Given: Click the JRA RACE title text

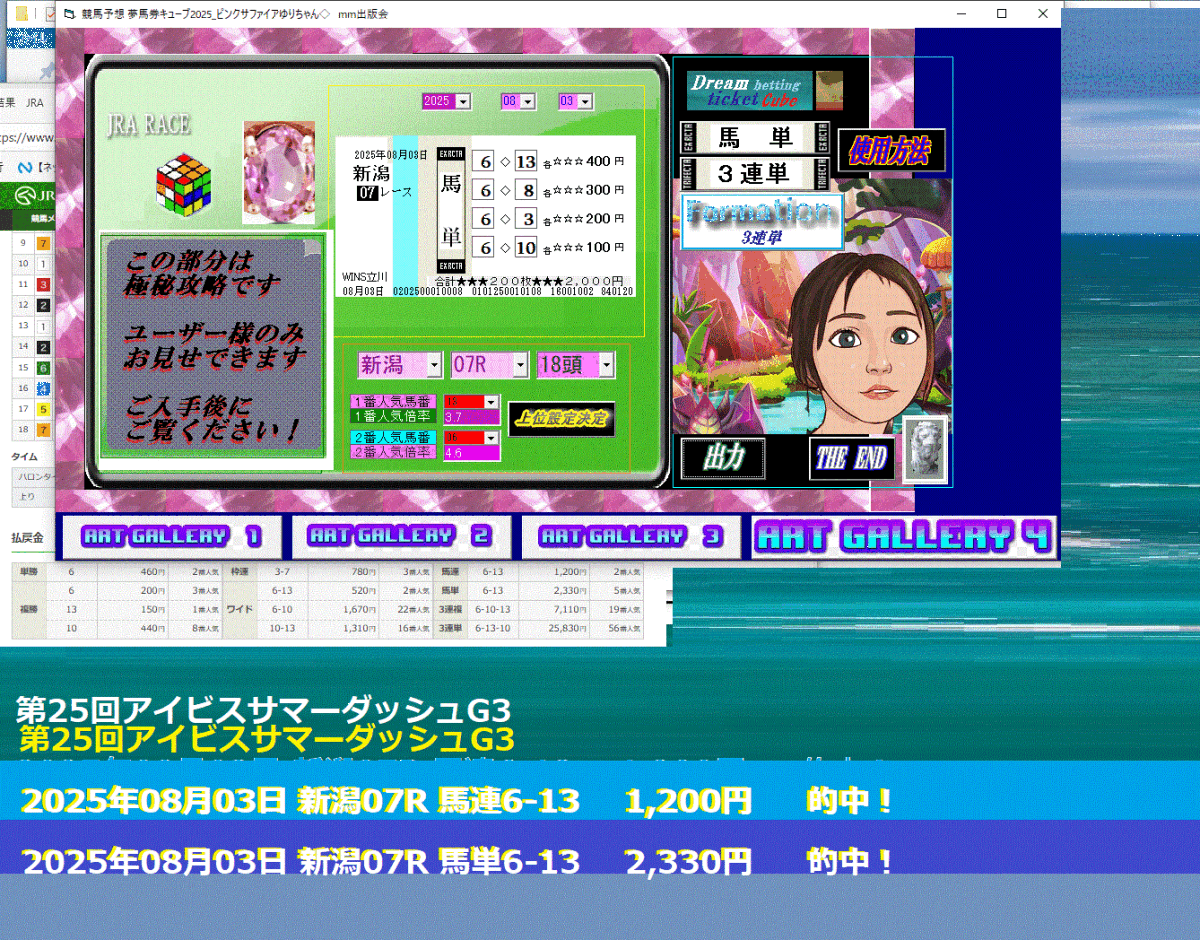Looking at the screenshot, I should [148, 125].
